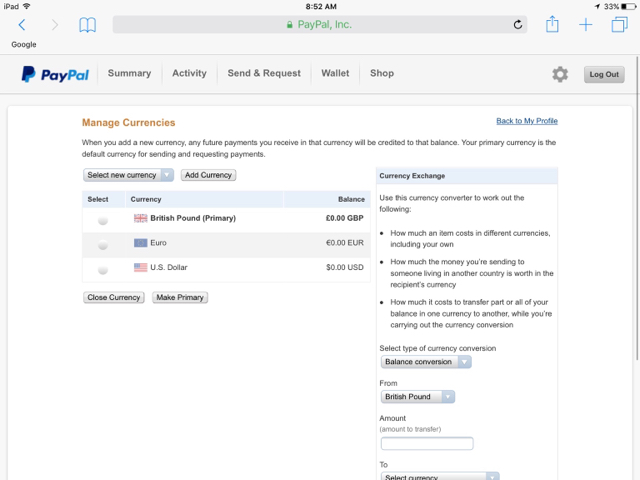This screenshot has width=640, height=480.
Task: Click the $0.00 USD balance
Action: 344,267
